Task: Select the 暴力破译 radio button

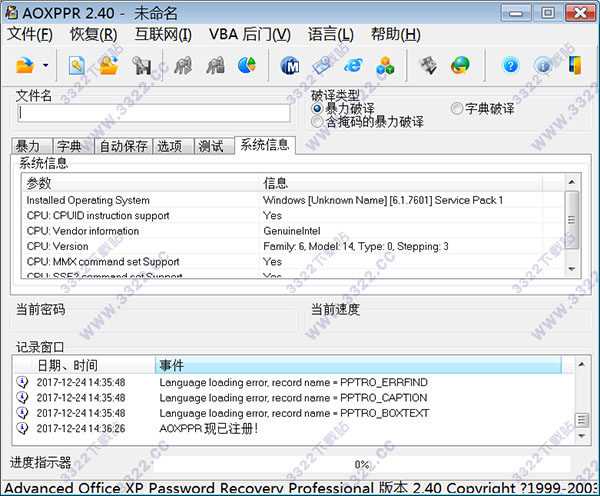Action: click(317, 109)
